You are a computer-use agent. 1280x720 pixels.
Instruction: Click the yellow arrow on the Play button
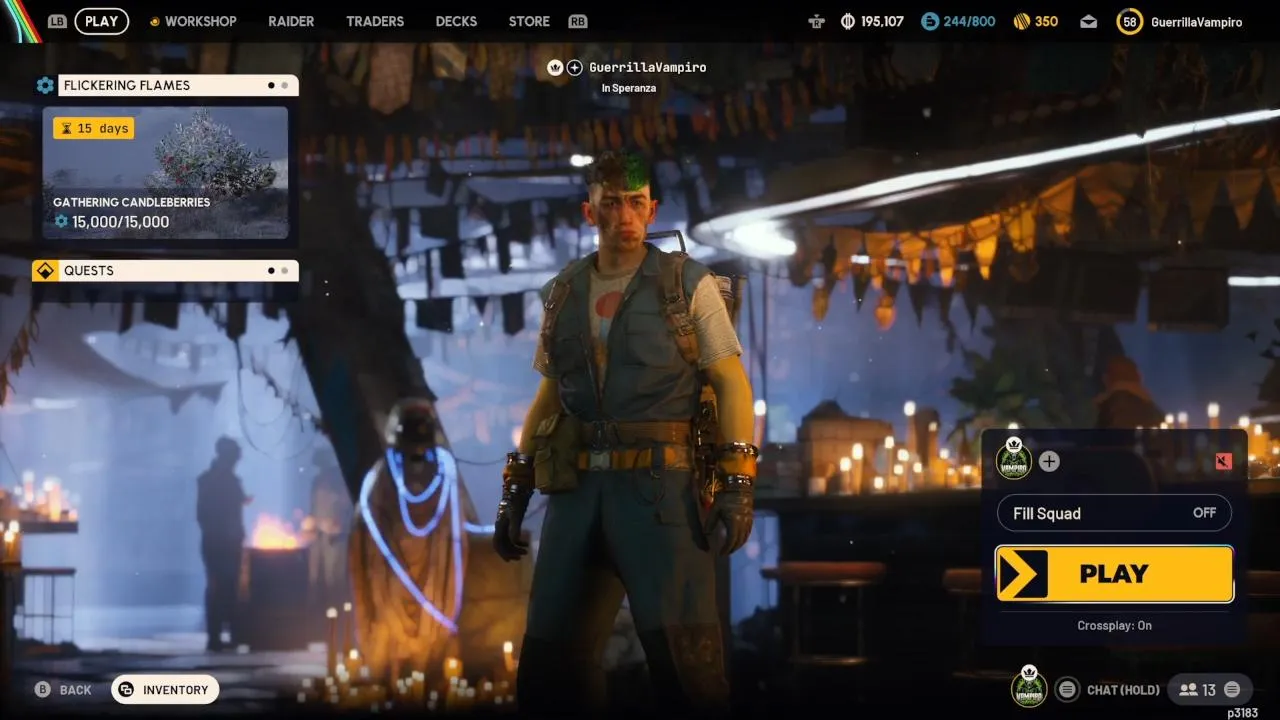point(1023,574)
